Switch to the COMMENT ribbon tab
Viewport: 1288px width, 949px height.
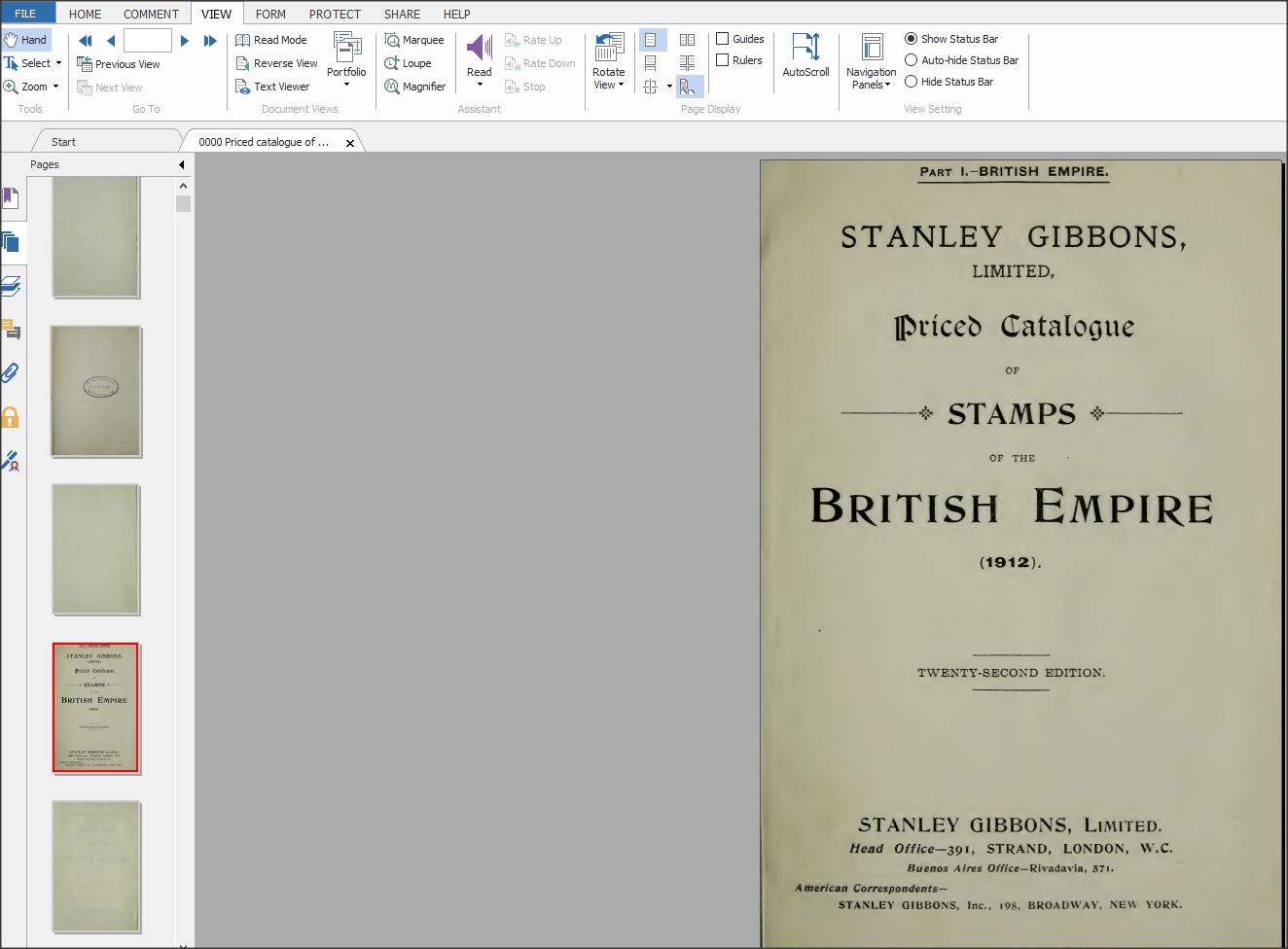coord(151,14)
